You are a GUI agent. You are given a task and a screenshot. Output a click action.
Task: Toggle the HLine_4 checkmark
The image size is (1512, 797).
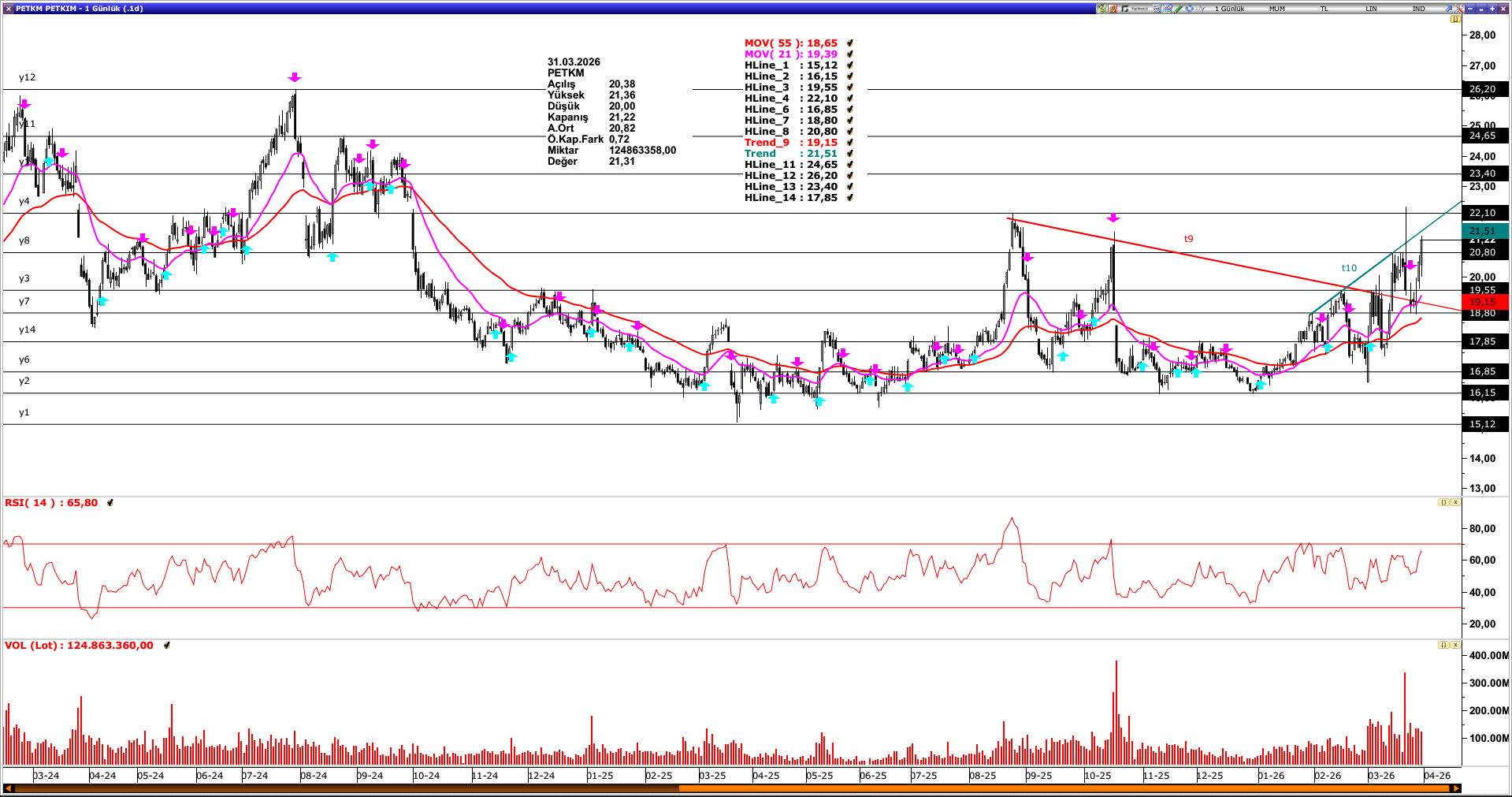point(850,99)
